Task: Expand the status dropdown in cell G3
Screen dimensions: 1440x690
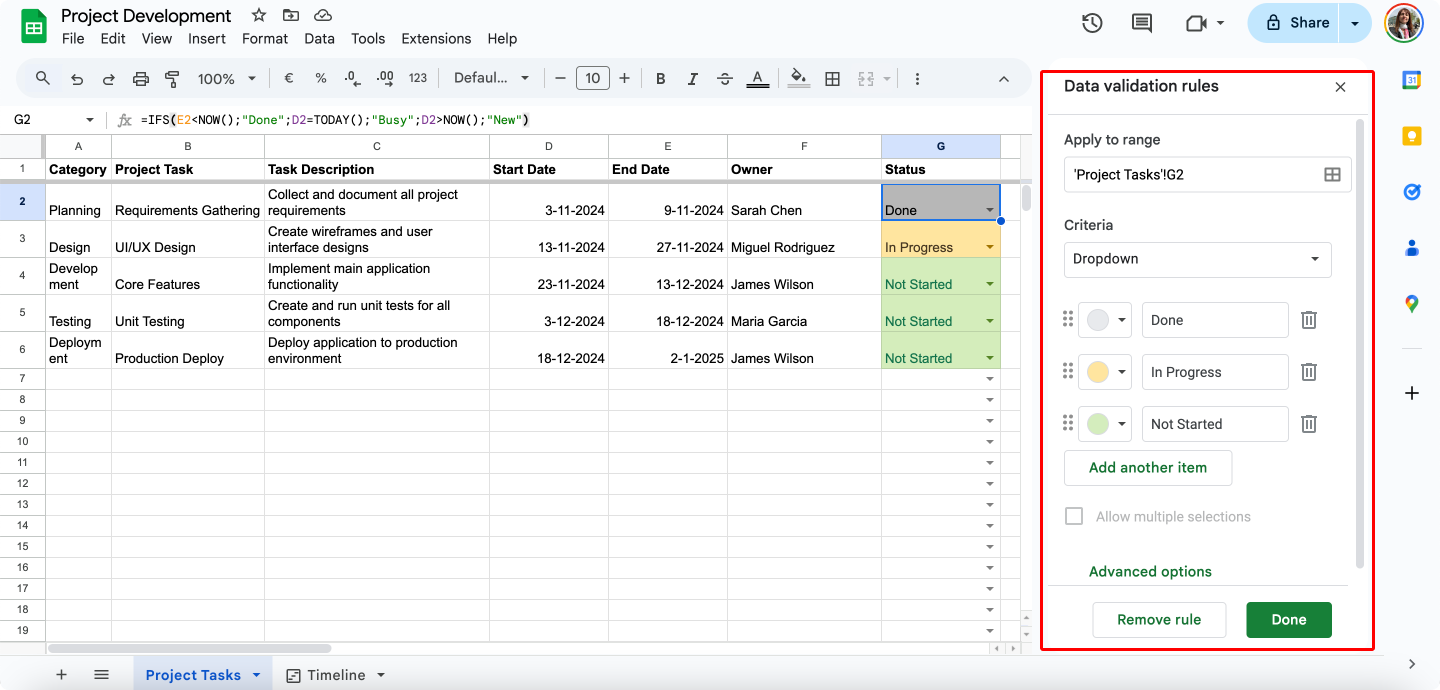Action: tap(989, 247)
